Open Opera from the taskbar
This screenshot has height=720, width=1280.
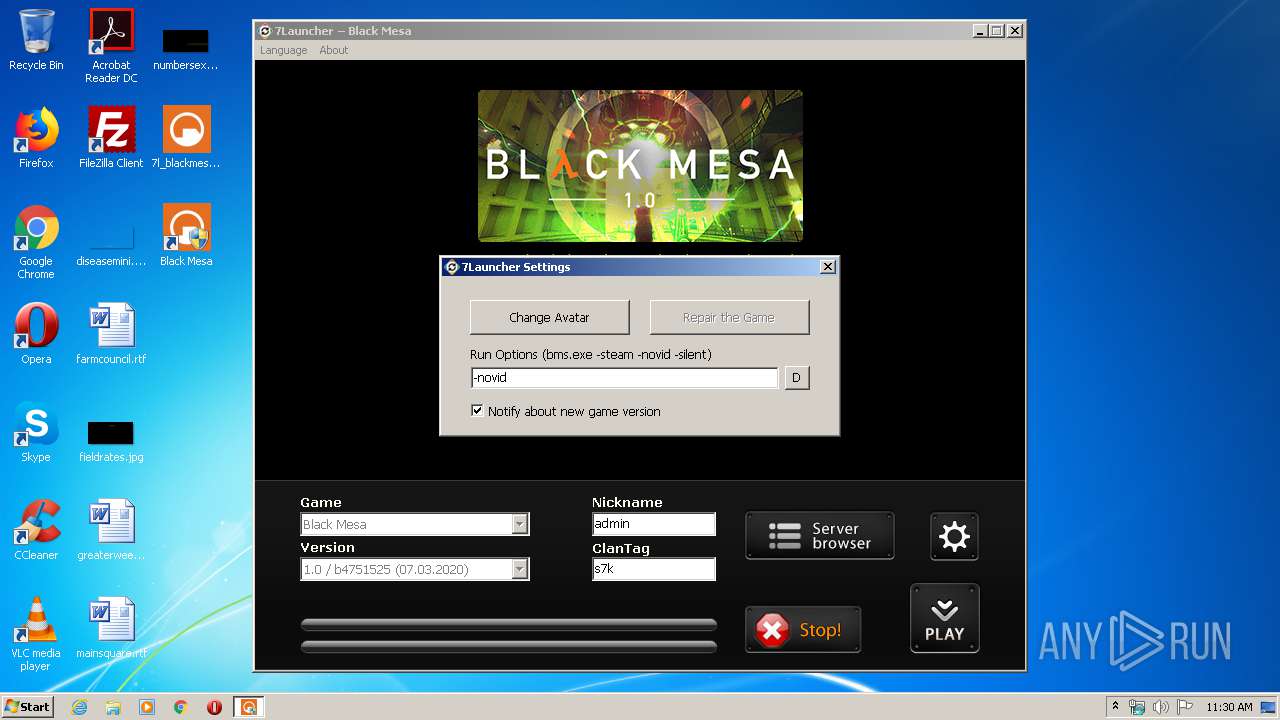tap(214, 707)
